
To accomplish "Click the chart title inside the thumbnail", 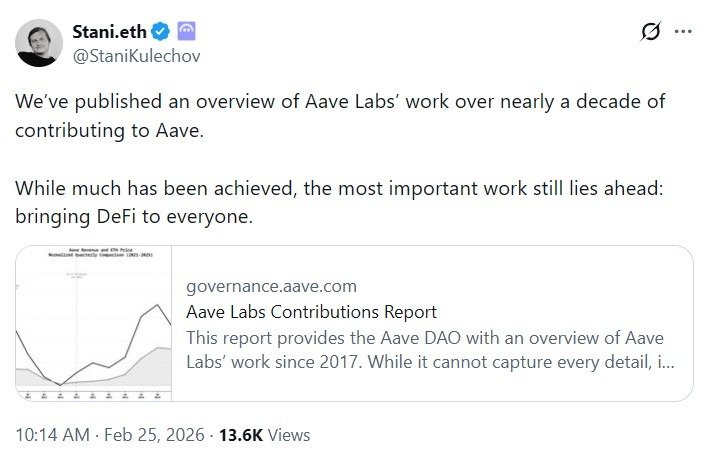I will pos(93,255).
